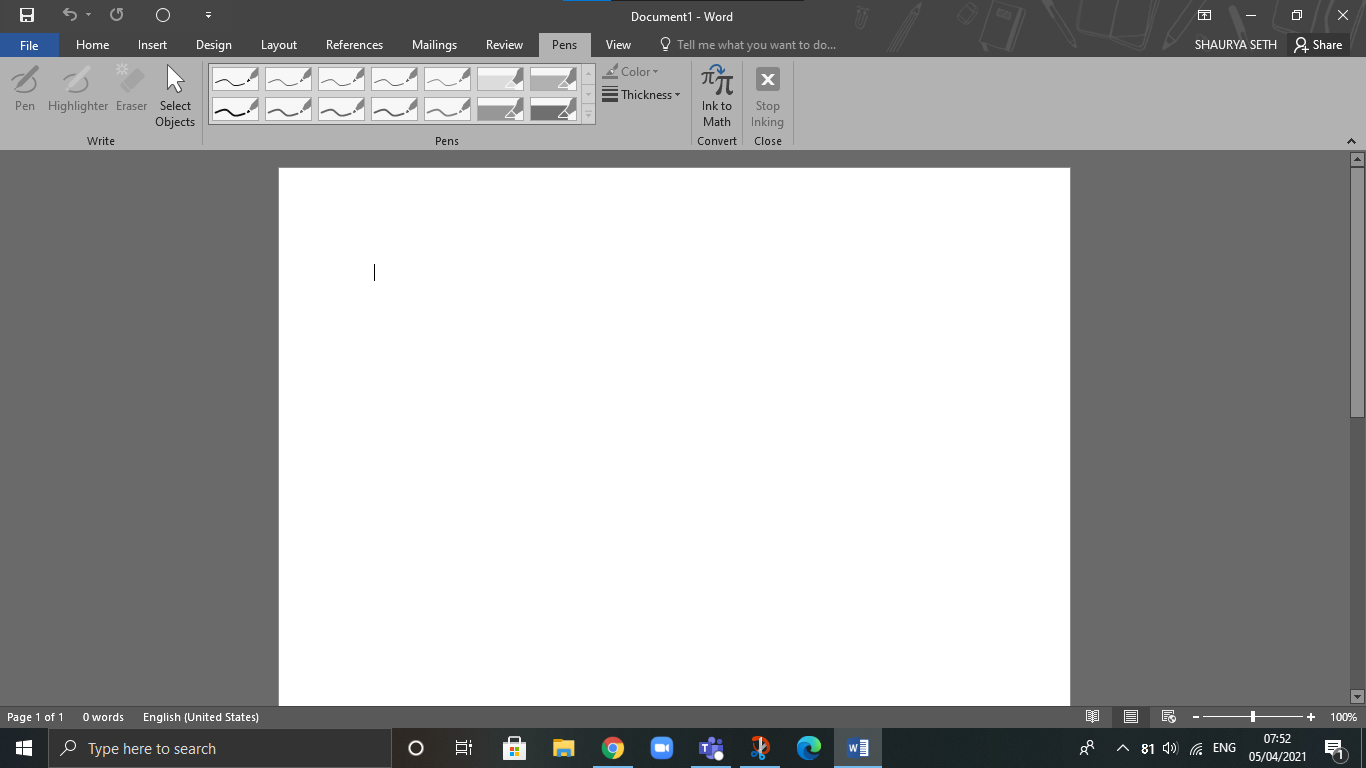Save the document from Quick Access Toolbar
The image size is (1366, 768).
[27, 15]
